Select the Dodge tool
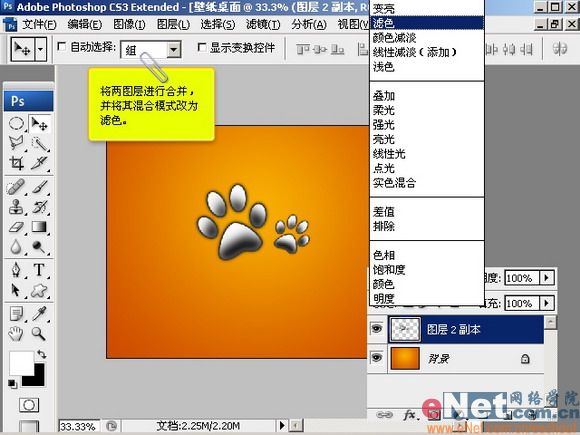The image size is (580, 435). click(39, 246)
